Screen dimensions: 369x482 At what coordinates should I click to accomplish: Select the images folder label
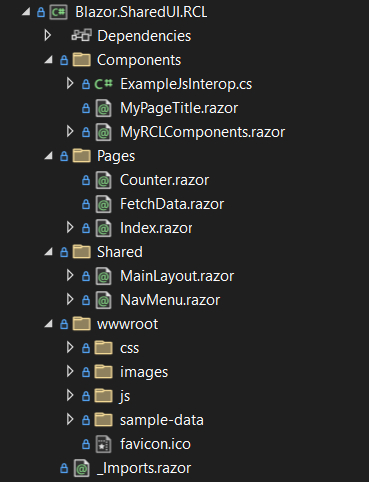[x=144, y=372]
